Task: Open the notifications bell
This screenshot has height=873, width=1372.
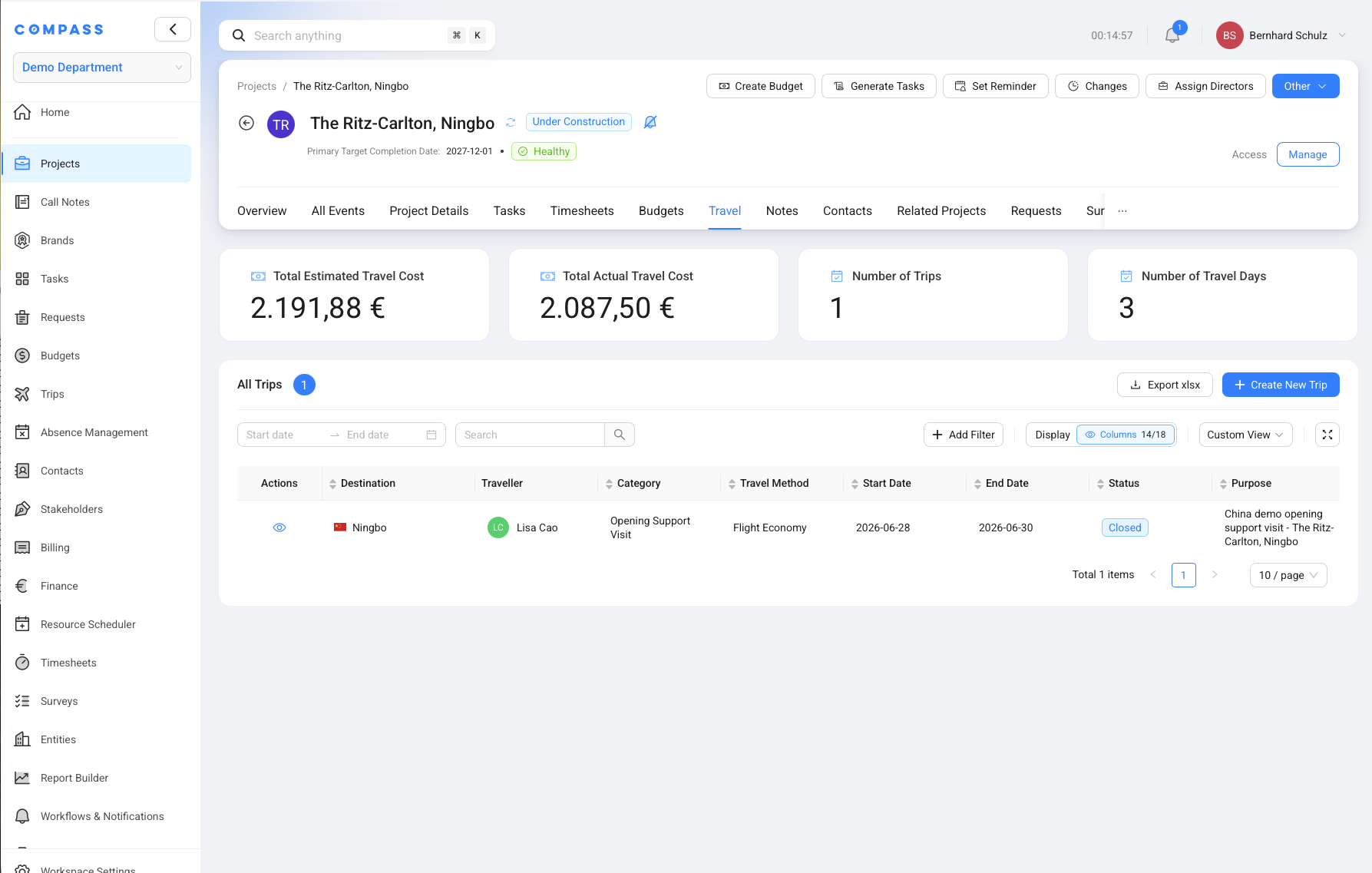Action: (1172, 35)
